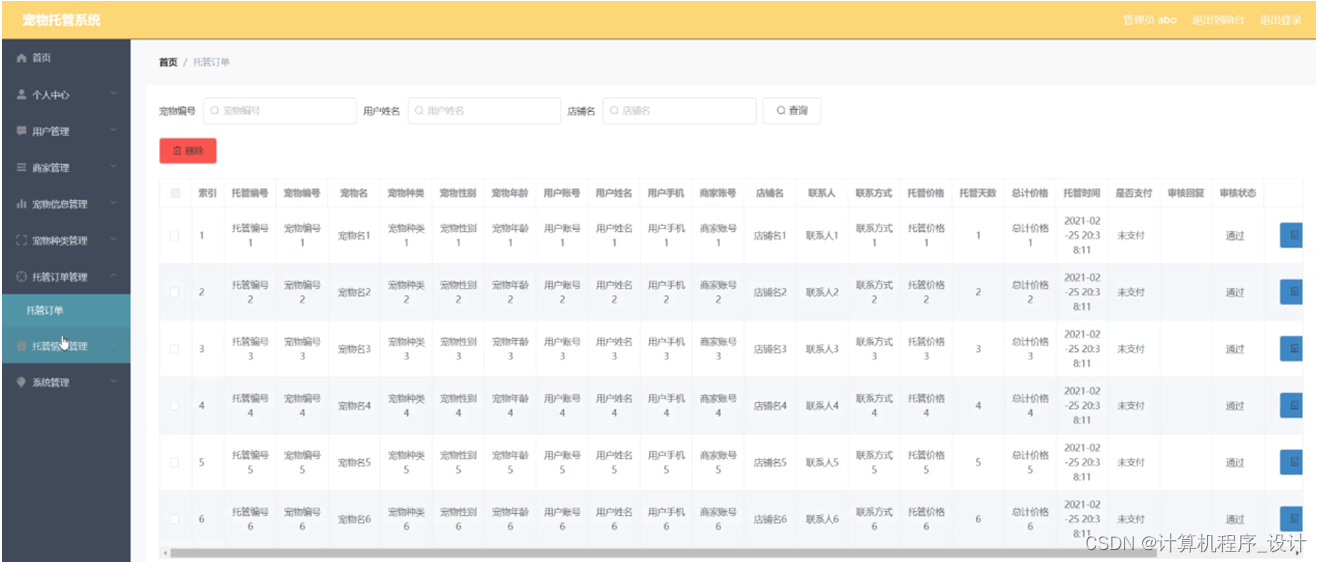Click the search icon in 用户姓名 field
Image resolution: width=1322 pixels, height=562 pixels.
click(420, 111)
